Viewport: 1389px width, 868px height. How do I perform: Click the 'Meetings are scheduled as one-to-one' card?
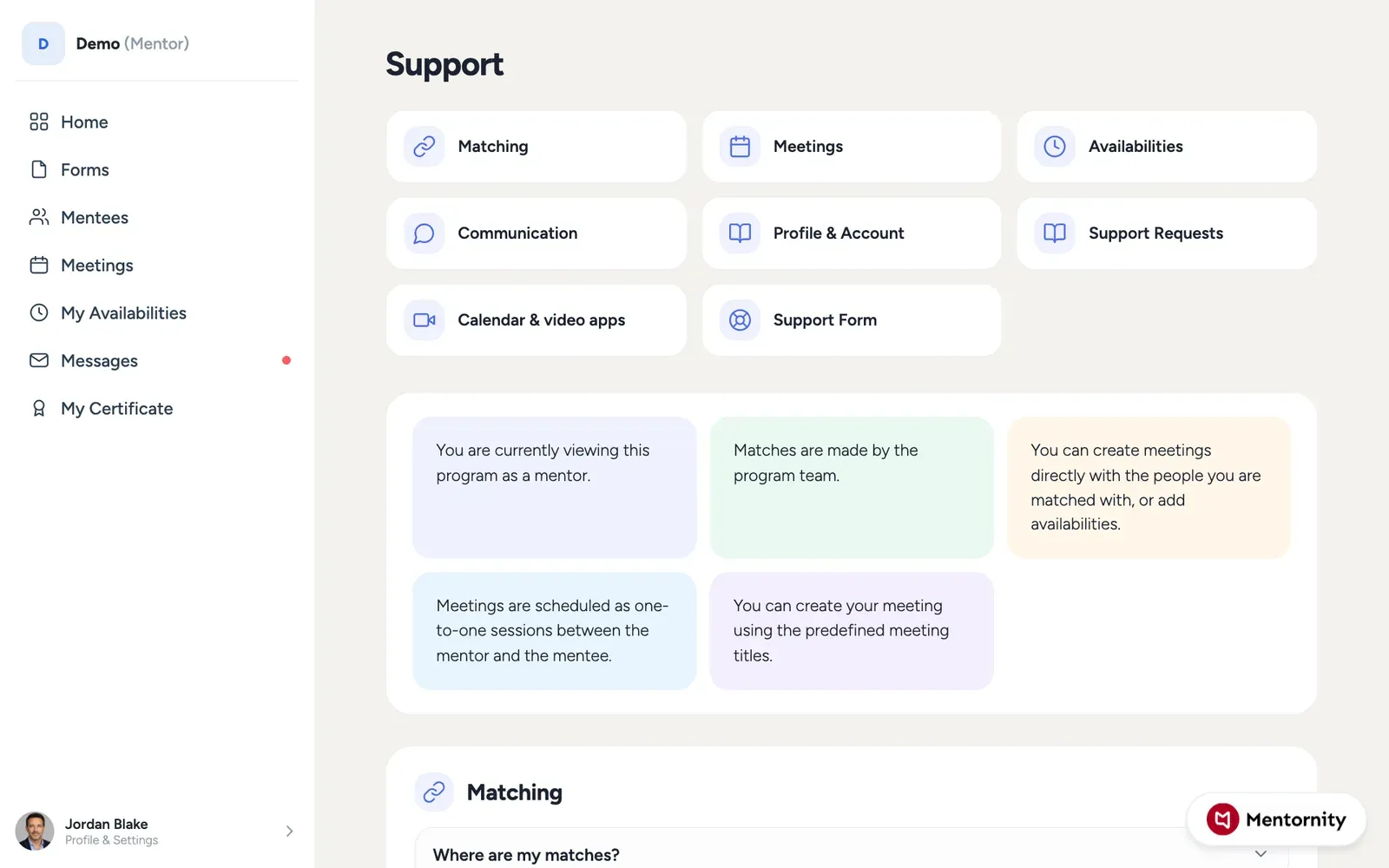555,631
